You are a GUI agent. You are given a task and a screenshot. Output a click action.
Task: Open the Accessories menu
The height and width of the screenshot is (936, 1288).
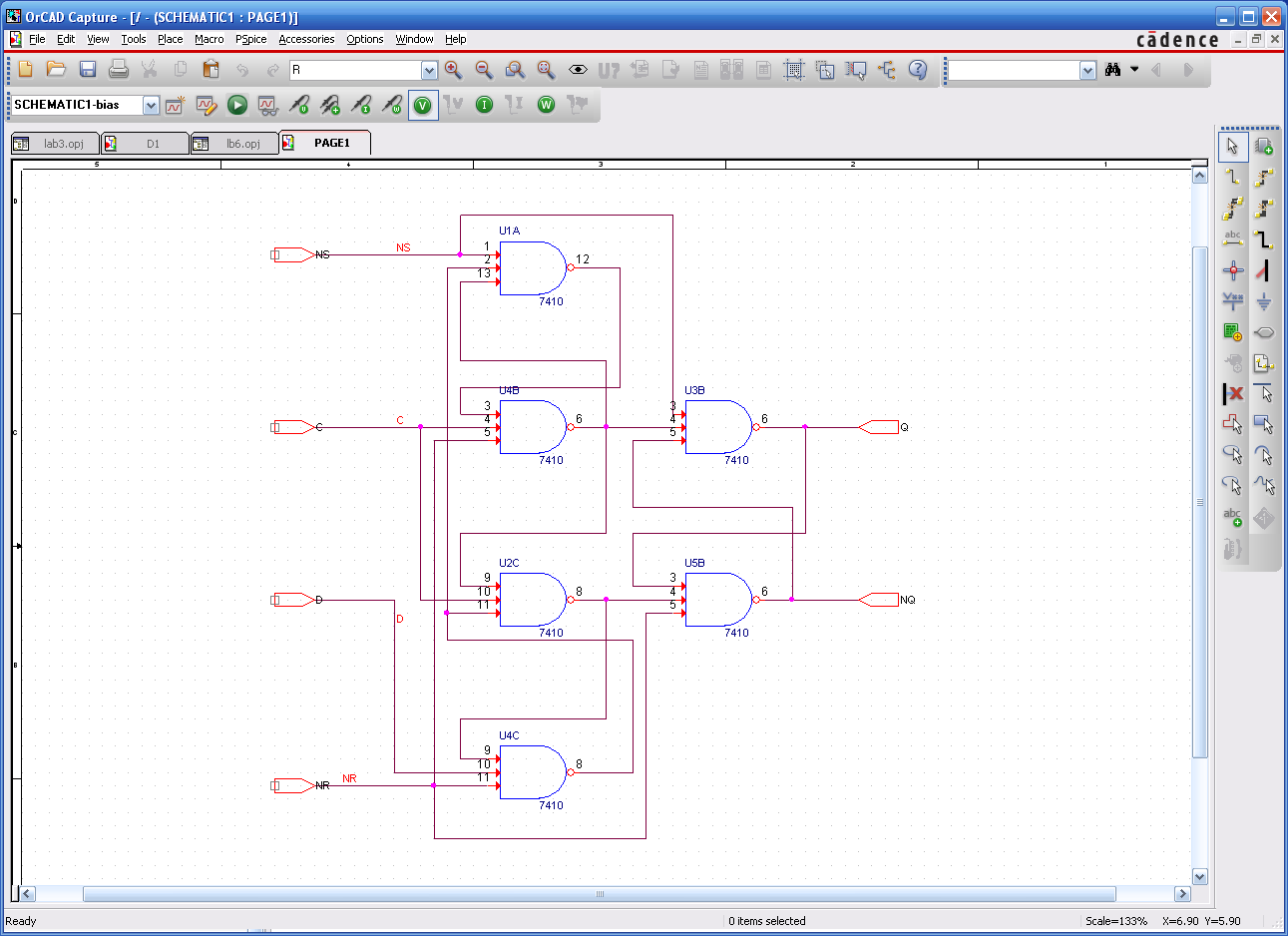pyautogui.click(x=306, y=40)
